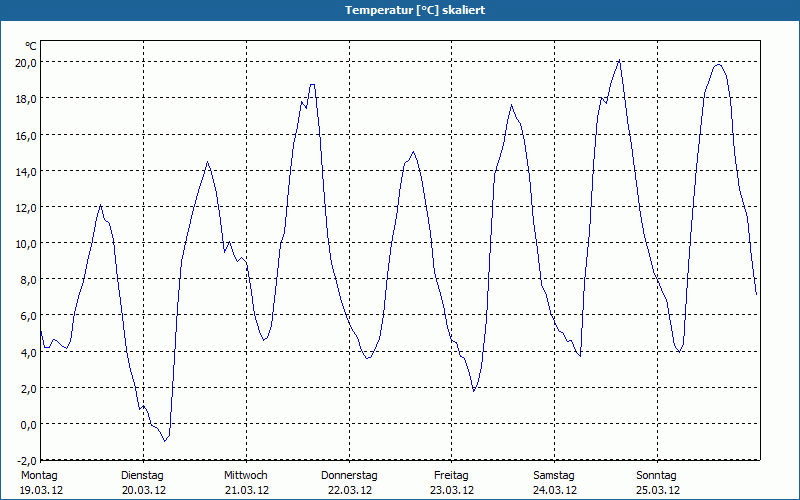Select the 'Mittwoch' day label
Image resolution: width=800 pixels, height=500 pixels.
tap(246, 476)
